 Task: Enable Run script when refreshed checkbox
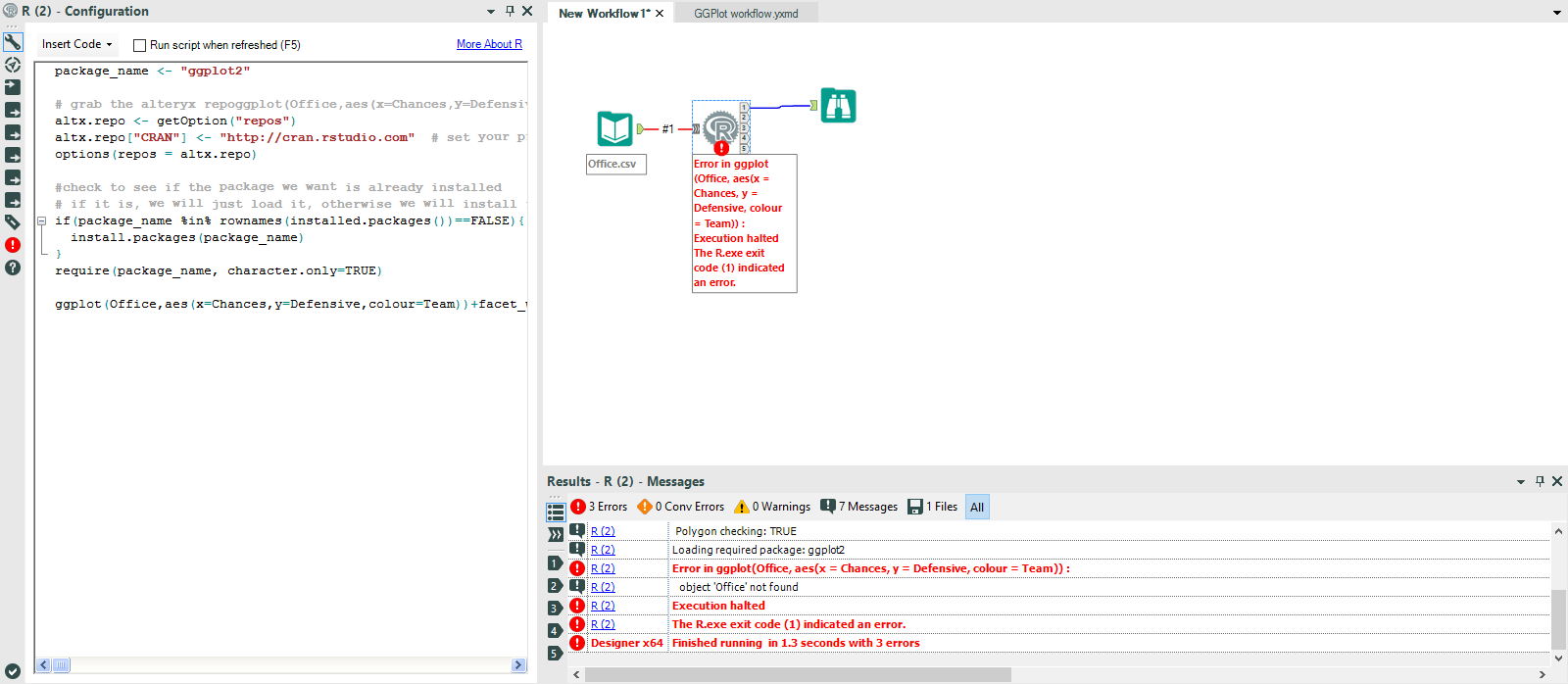click(x=139, y=45)
